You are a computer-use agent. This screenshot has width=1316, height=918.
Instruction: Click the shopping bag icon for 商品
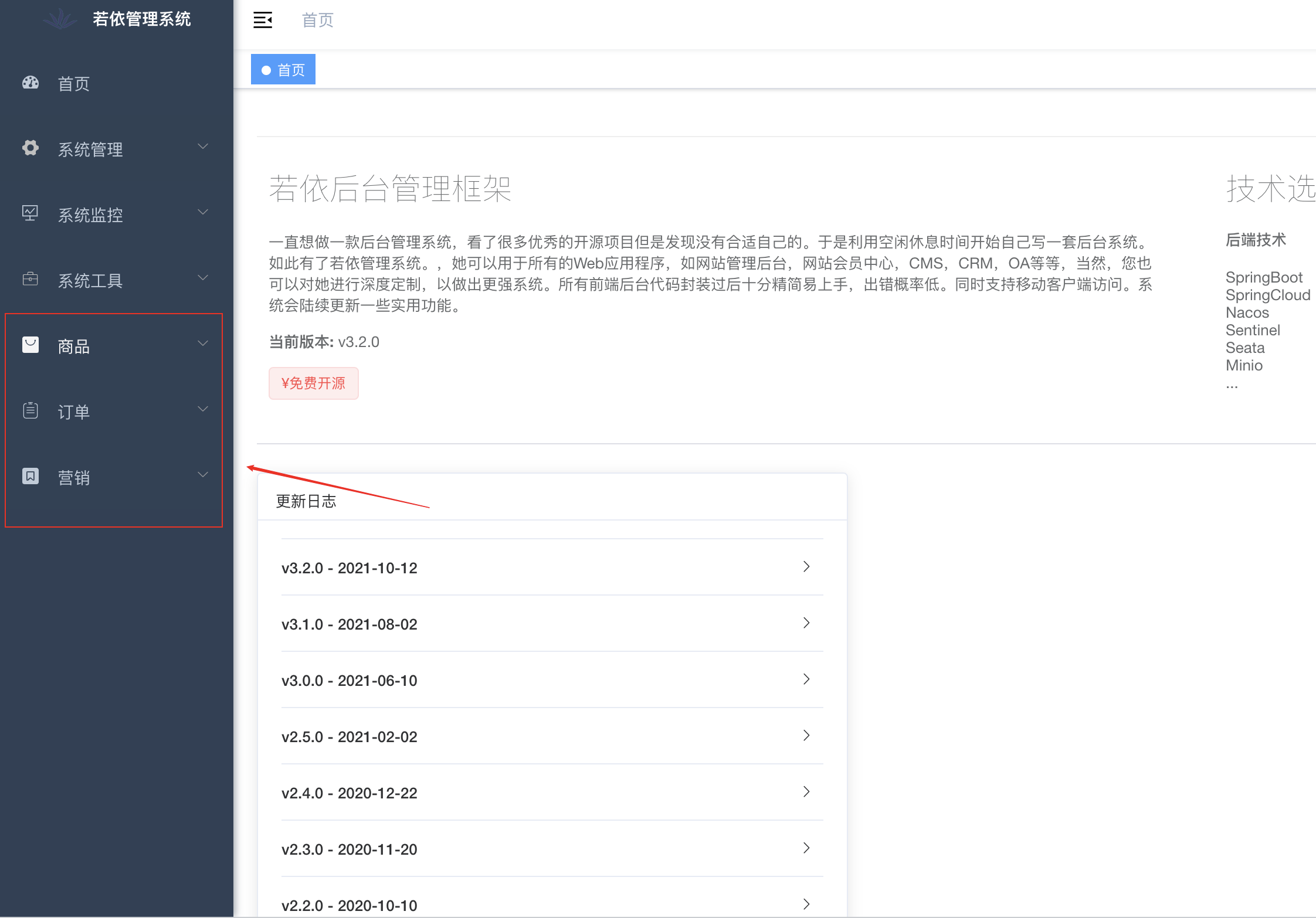point(30,345)
